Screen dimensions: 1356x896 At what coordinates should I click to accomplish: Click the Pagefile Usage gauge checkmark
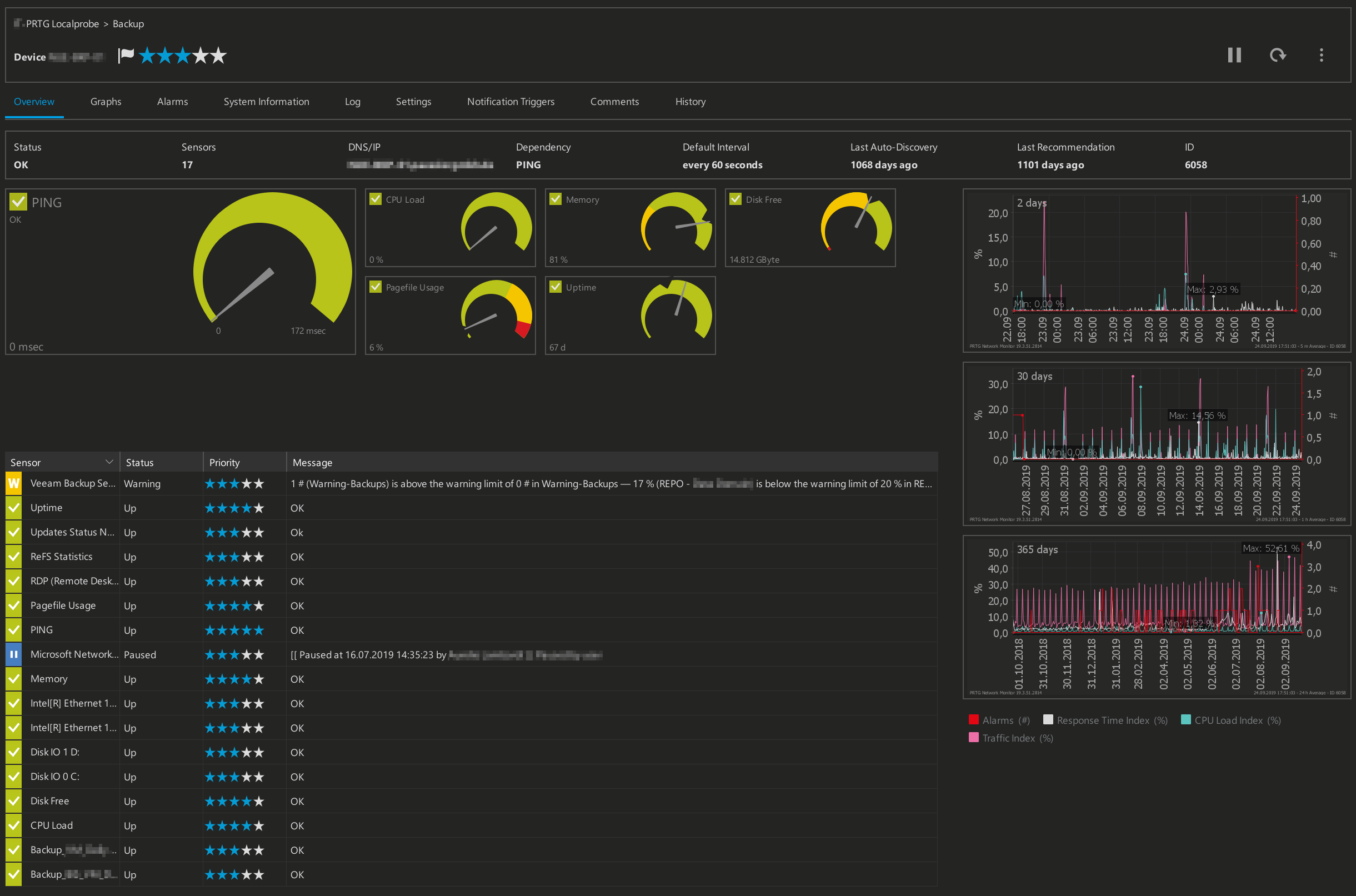click(x=376, y=287)
